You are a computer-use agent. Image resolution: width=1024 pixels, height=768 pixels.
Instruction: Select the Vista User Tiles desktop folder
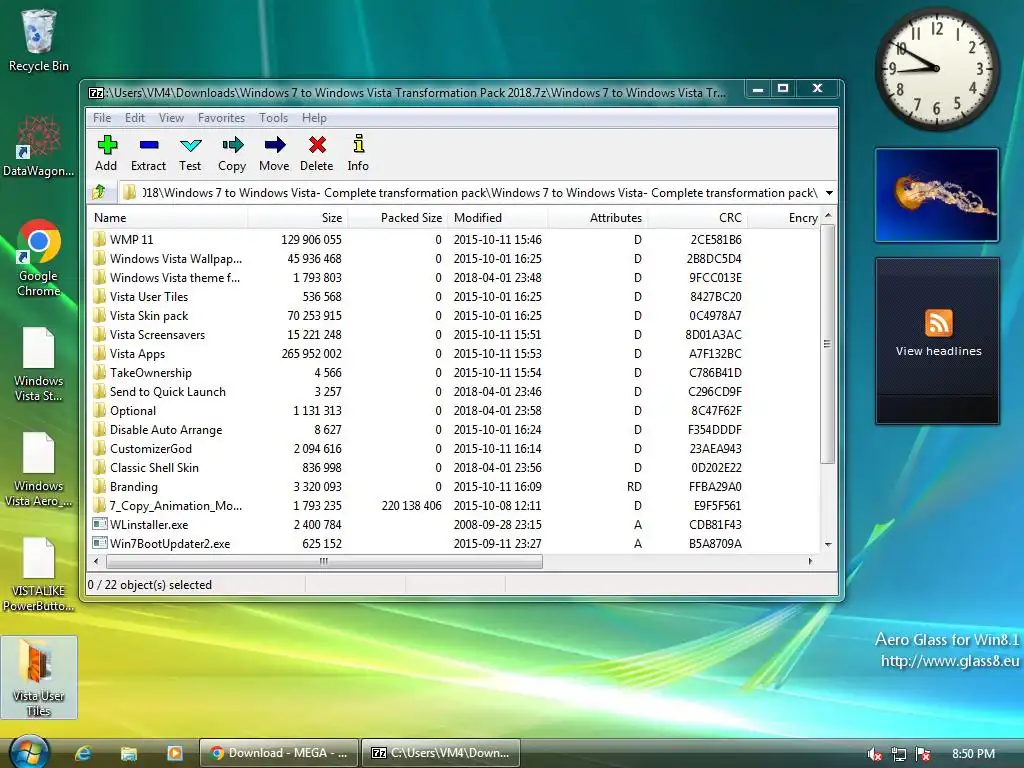pyautogui.click(x=39, y=678)
